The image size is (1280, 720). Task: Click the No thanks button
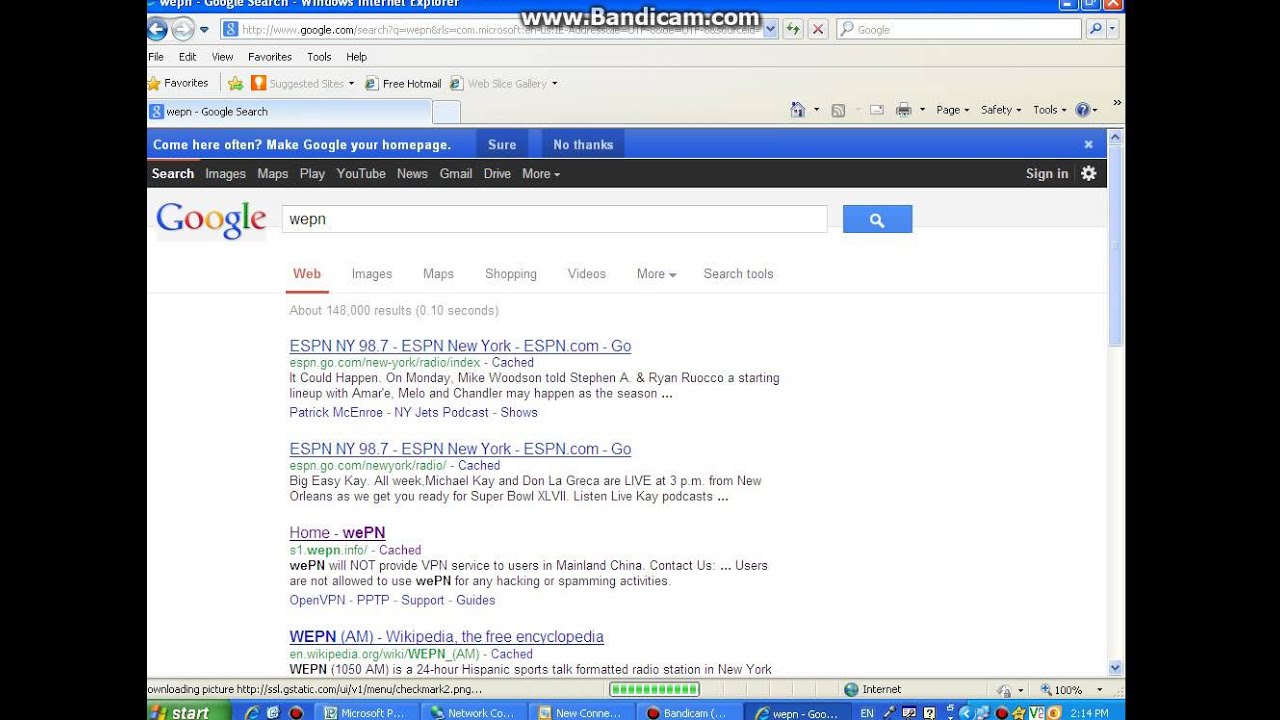[583, 145]
